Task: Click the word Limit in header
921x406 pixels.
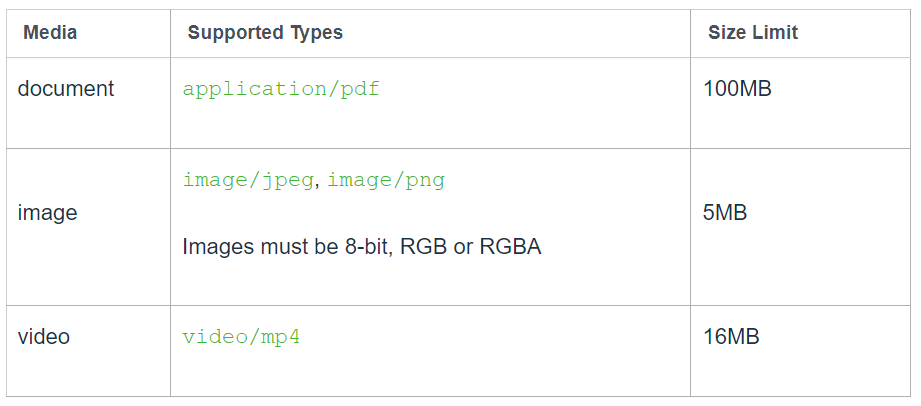Action: [x=777, y=32]
